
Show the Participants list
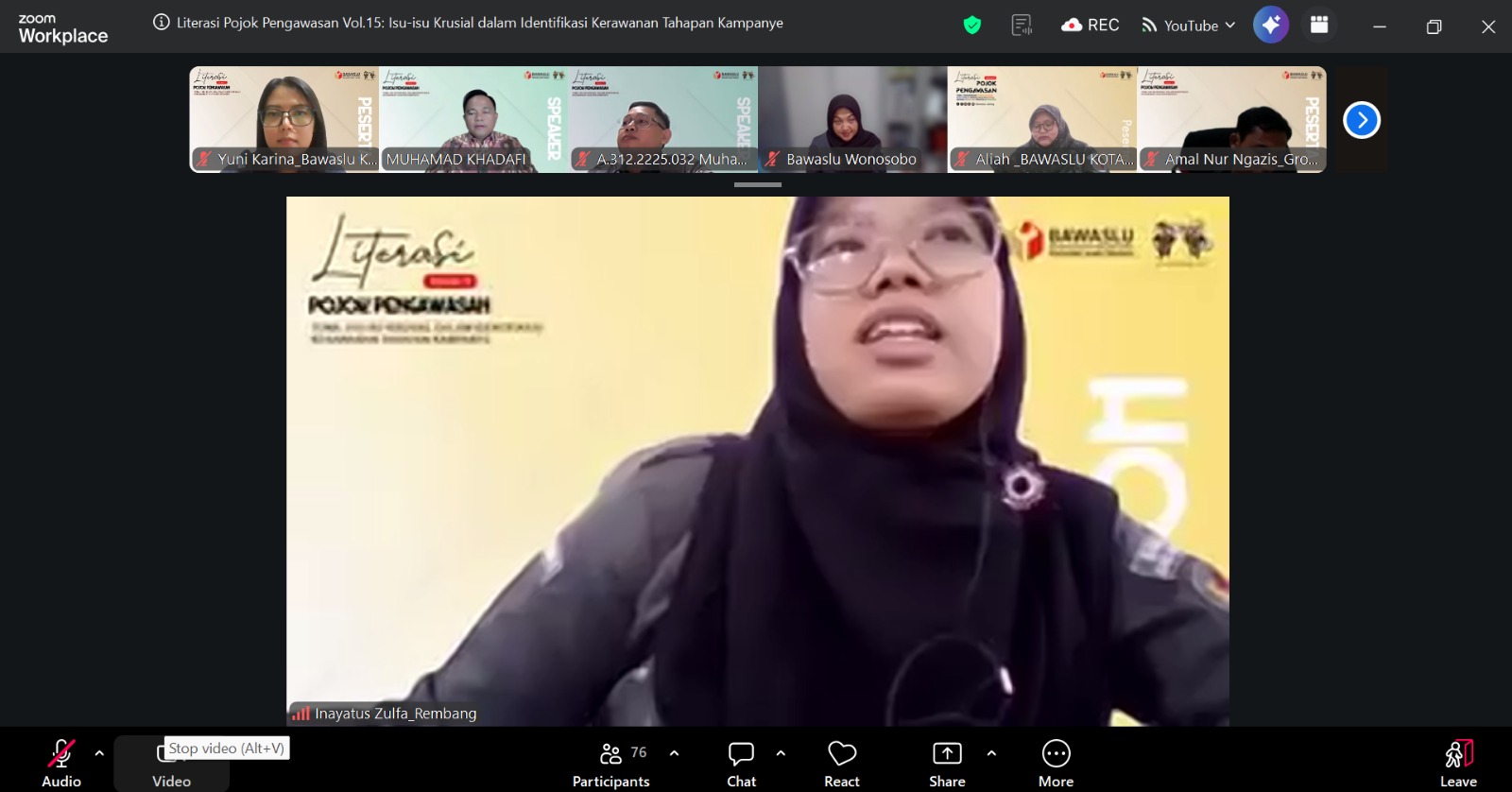[611, 764]
